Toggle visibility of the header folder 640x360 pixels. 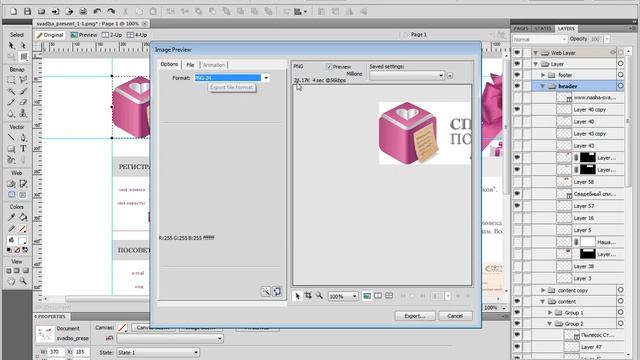click(517, 86)
